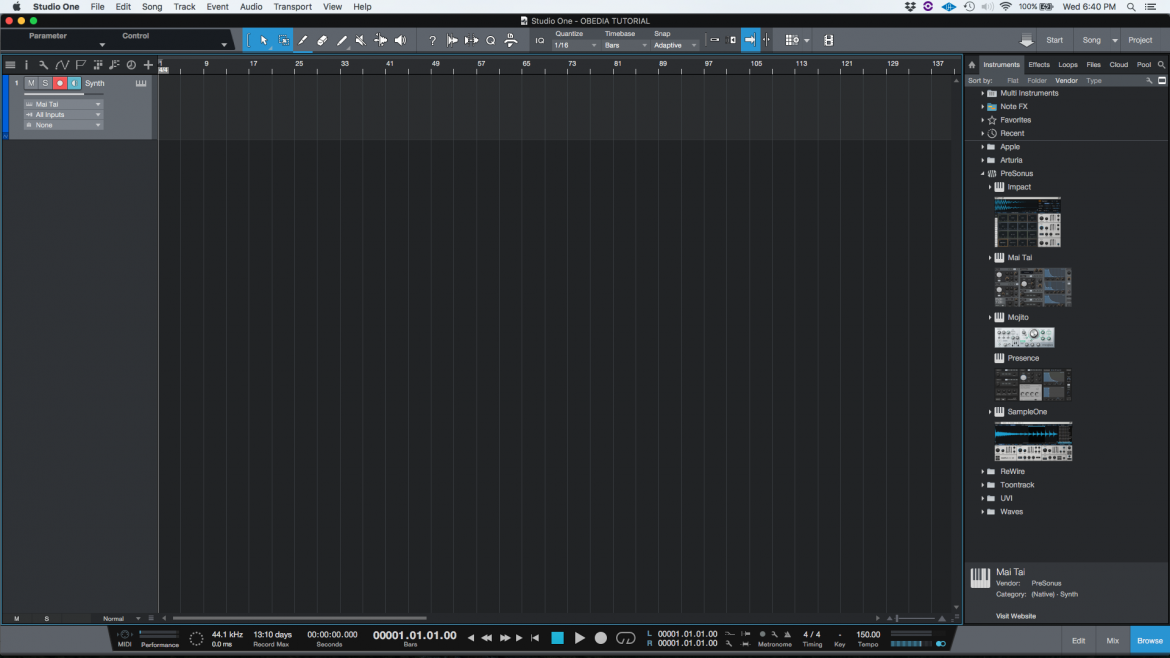Screen dimensions: 1170x658
Task: Open the Timebase Bars dropdown
Action: 625,46
